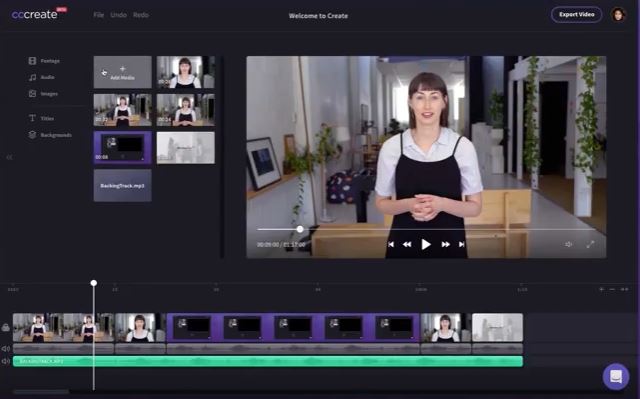Skip to start of the video preview
This screenshot has width=640, height=399.
391,244
